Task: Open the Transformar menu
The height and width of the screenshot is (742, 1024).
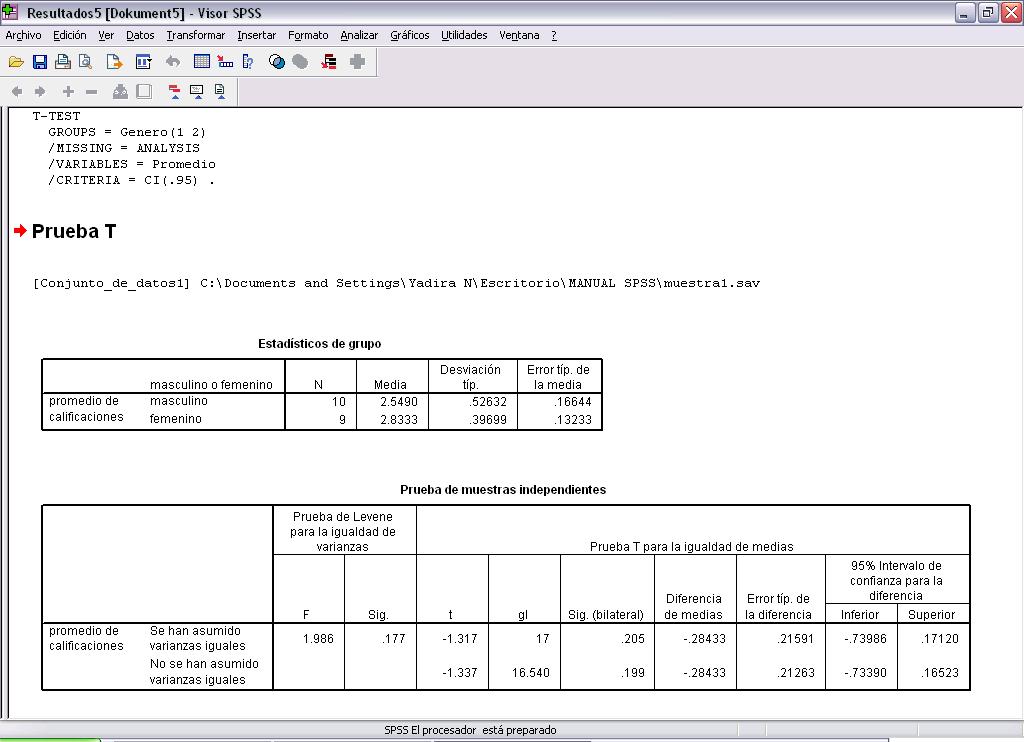Action: (196, 35)
